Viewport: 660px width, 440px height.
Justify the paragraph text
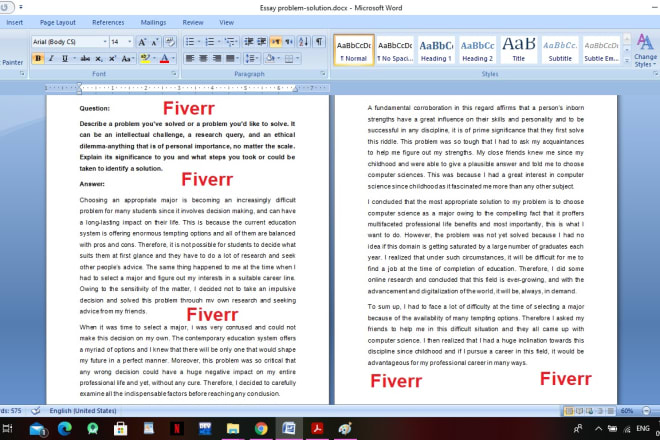tap(230, 58)
